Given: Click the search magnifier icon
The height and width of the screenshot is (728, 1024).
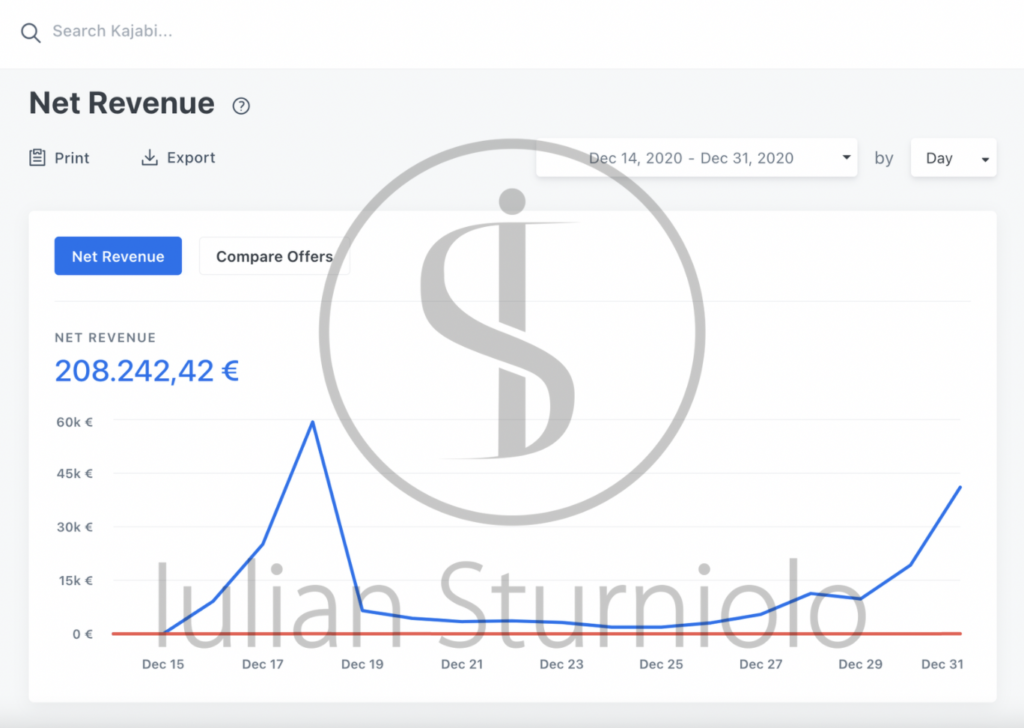Looking at the screenshot, I should (x=30, y=33).
